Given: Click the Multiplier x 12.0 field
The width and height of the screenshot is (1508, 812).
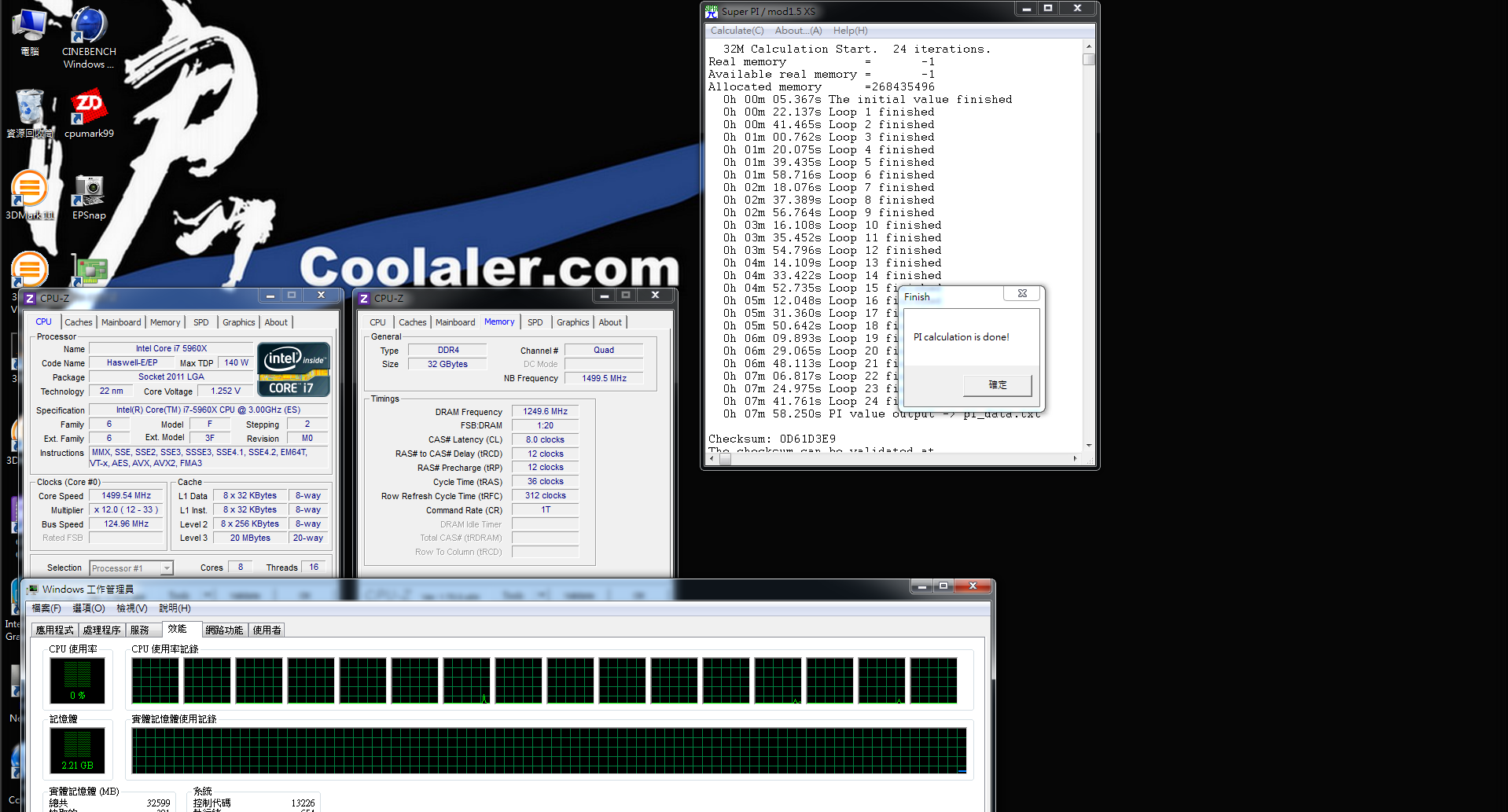Looking at the screenshot, I should [x=126, y=510].
